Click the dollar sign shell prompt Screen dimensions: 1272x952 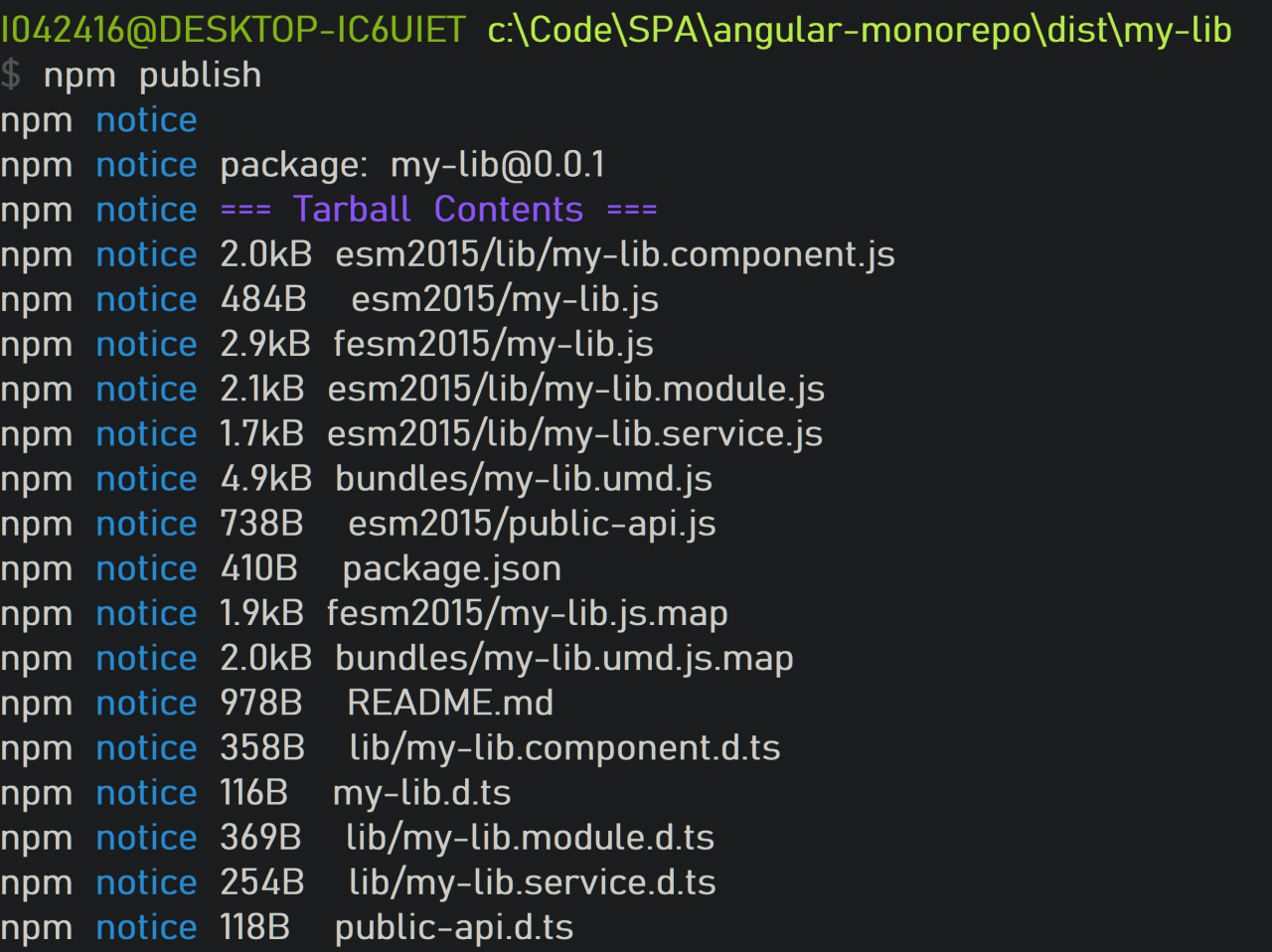(11, 76)
